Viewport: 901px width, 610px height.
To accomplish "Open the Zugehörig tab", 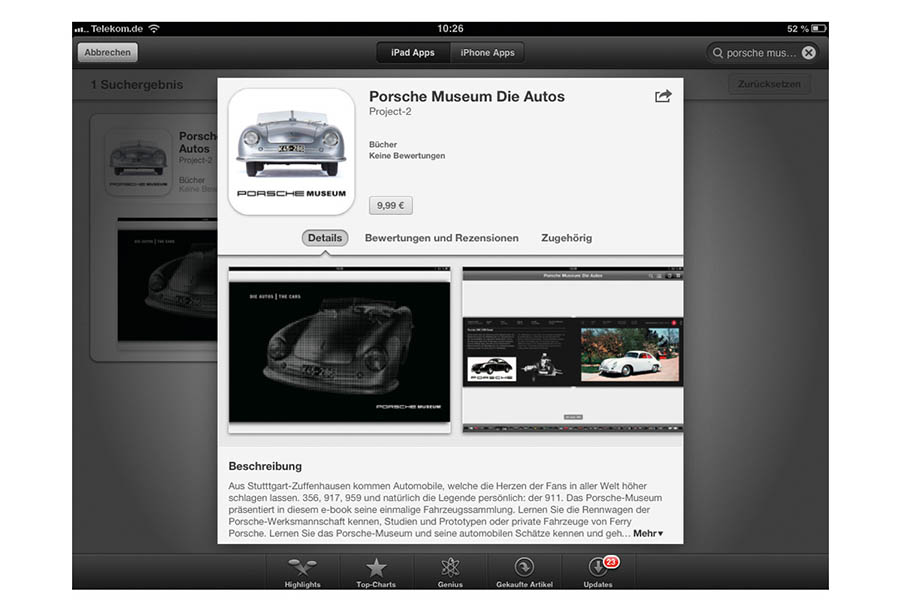I will tap(567, 238).
